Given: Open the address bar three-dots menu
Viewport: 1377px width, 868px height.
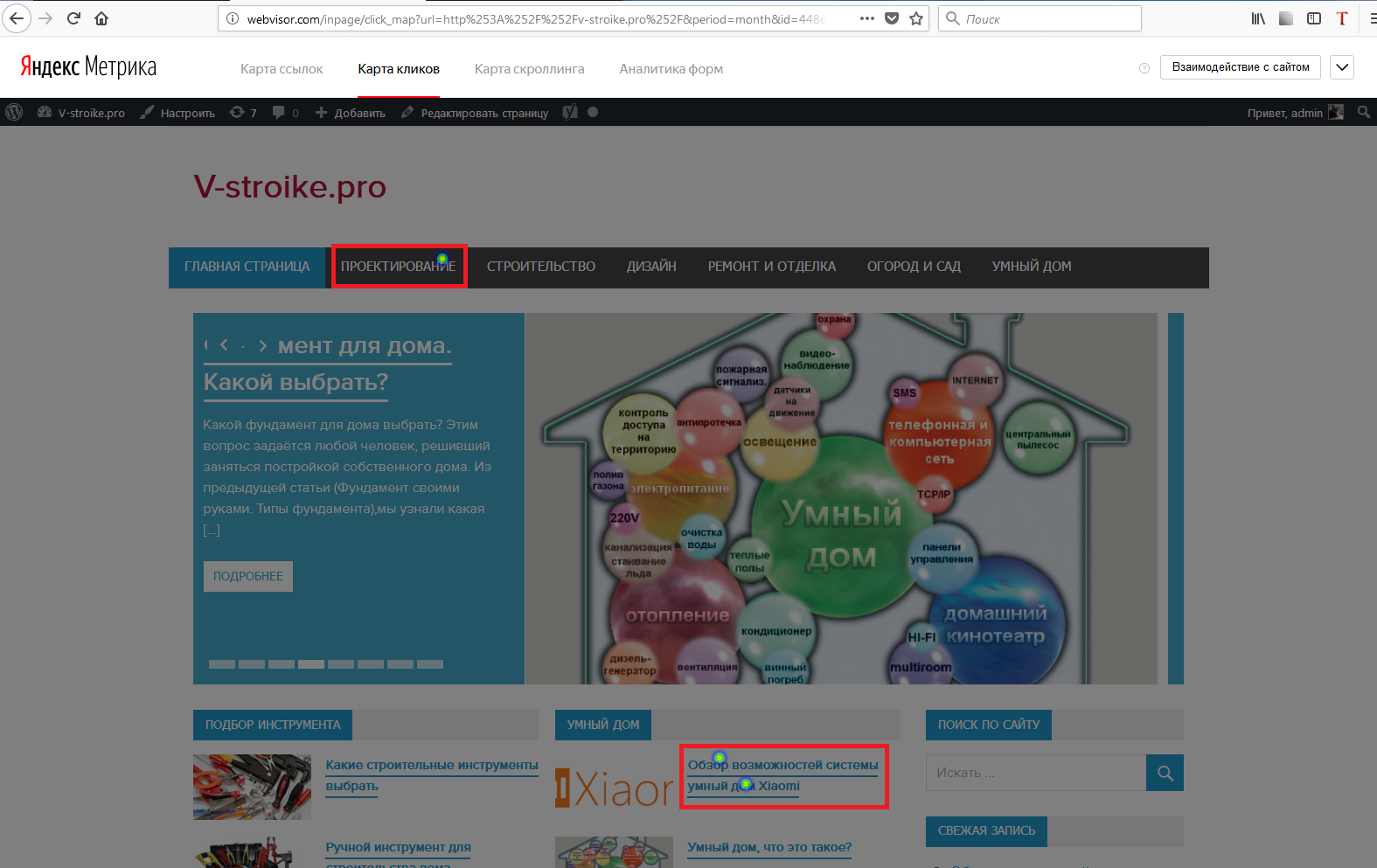Looking at the screenshot, I should coord(867,18).
